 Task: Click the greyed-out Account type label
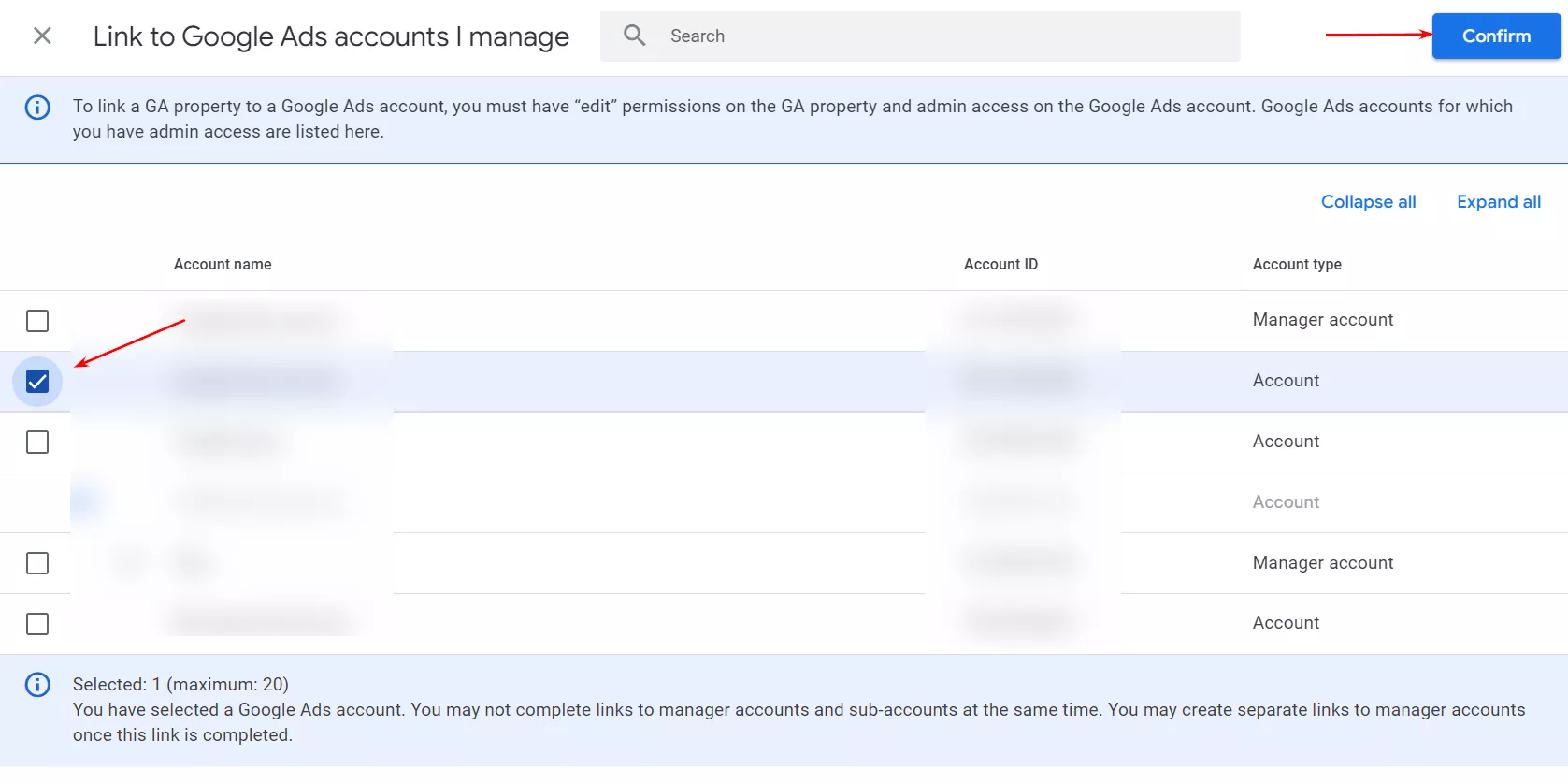(x=1286, y=502)
